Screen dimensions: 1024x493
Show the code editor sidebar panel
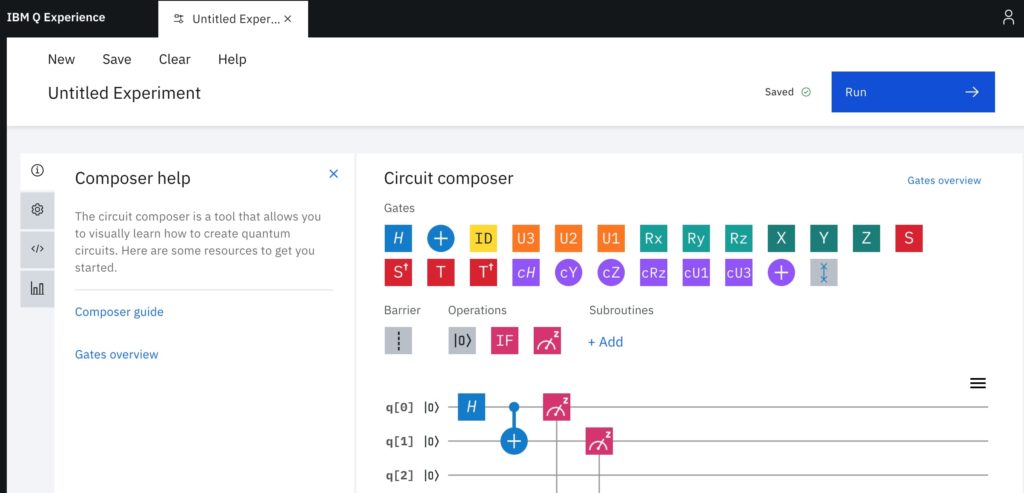coord(37,249)
